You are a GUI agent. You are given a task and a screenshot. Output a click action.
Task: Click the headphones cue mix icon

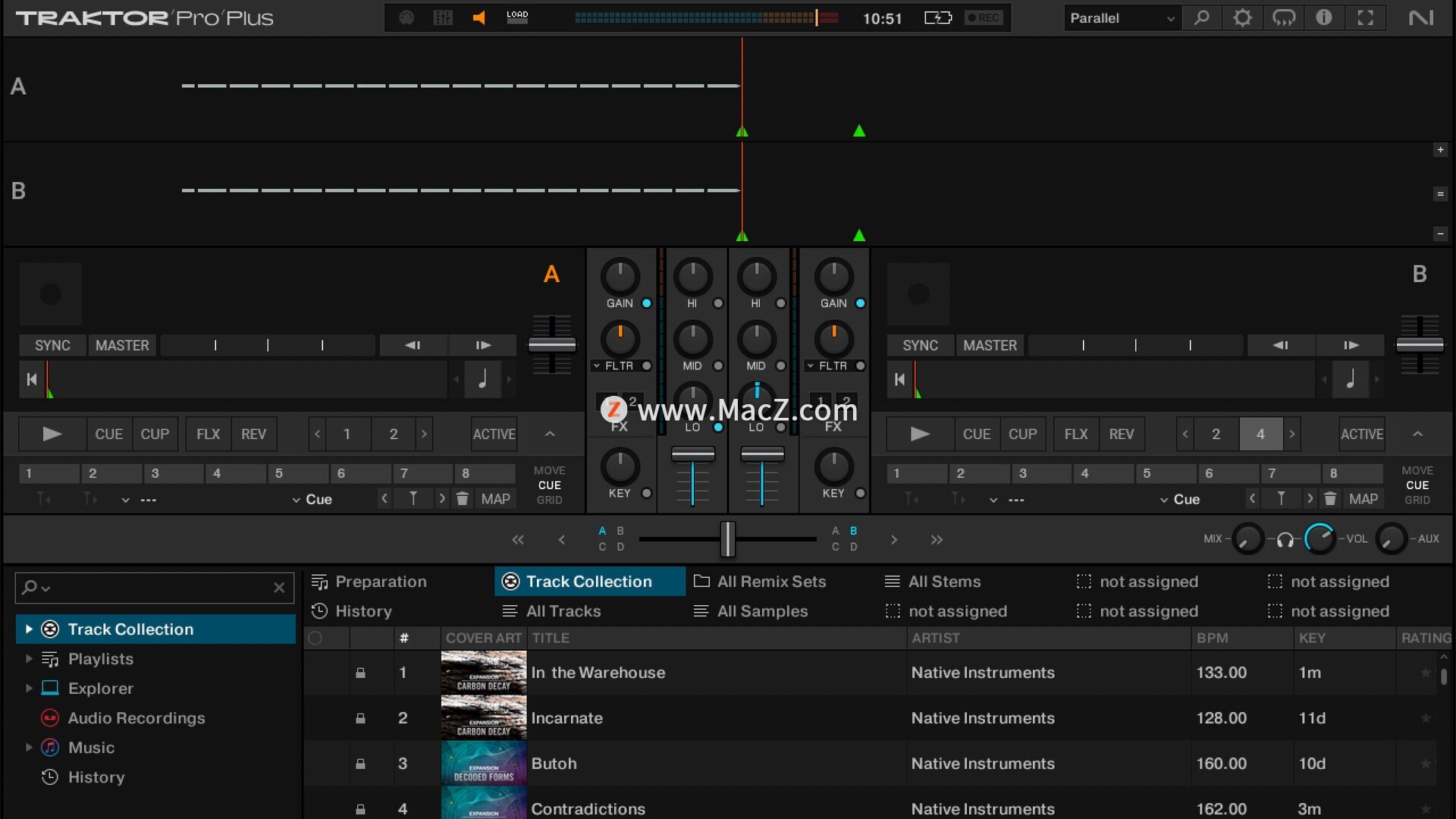(x=1285, y=539)
